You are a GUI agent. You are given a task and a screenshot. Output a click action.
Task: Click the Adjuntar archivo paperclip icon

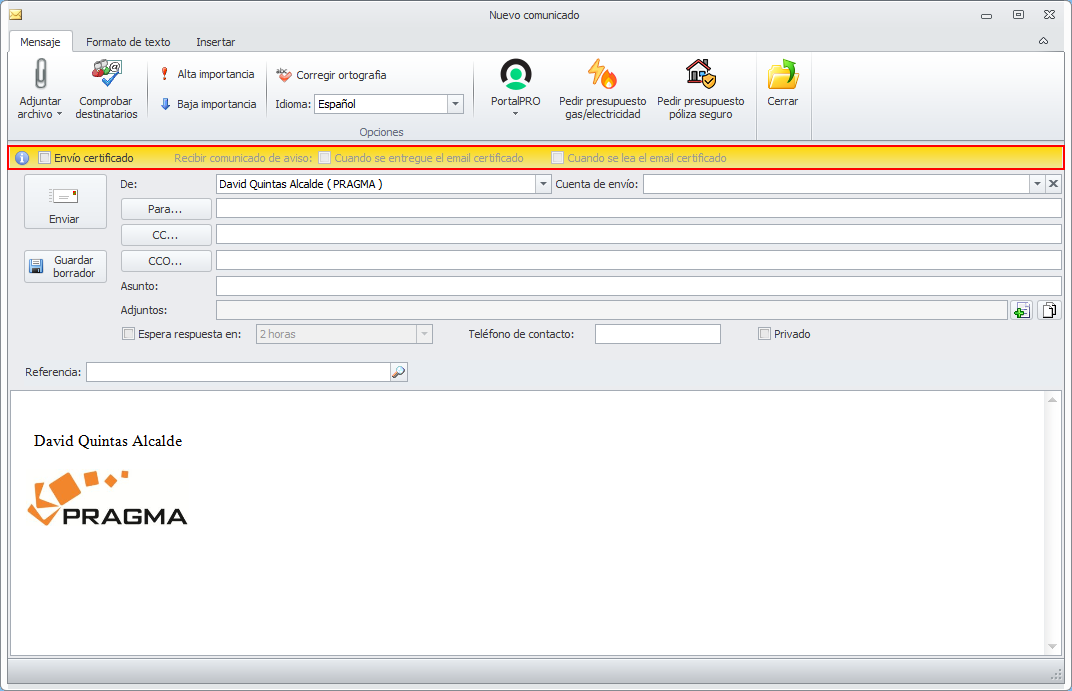(x=40, y=75)
